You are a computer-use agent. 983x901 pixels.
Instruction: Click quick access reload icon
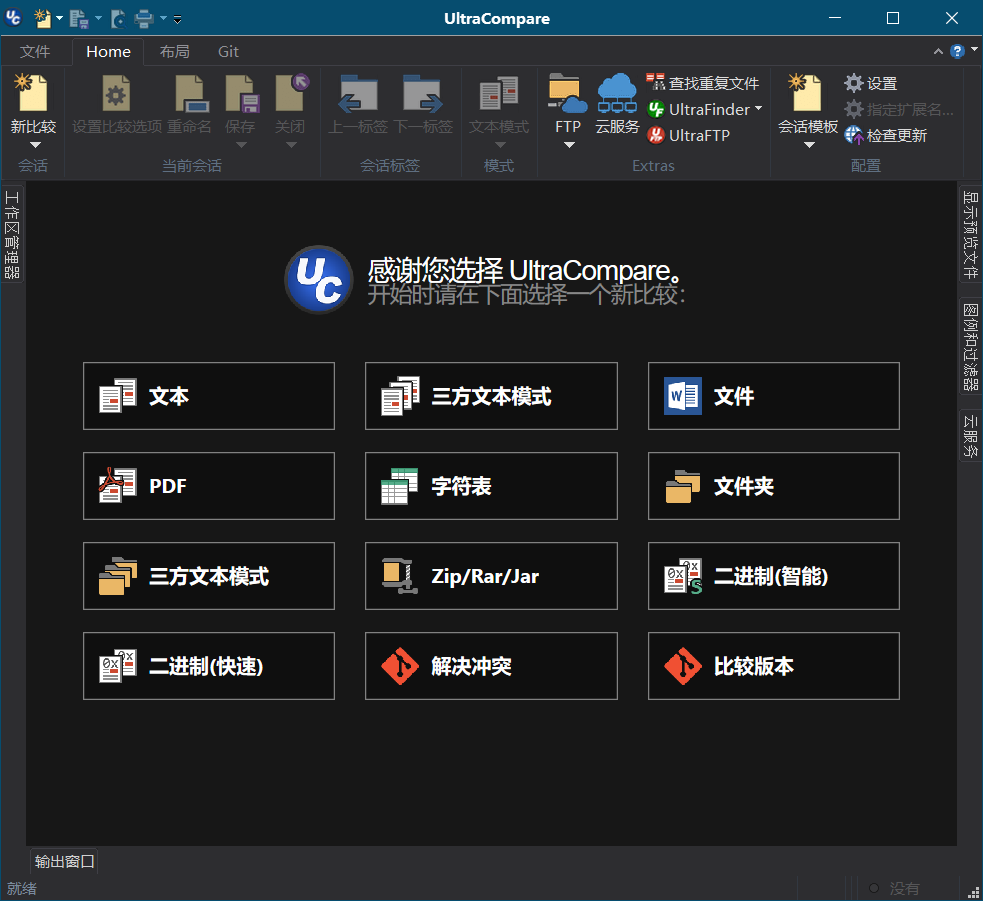(118, 19)
